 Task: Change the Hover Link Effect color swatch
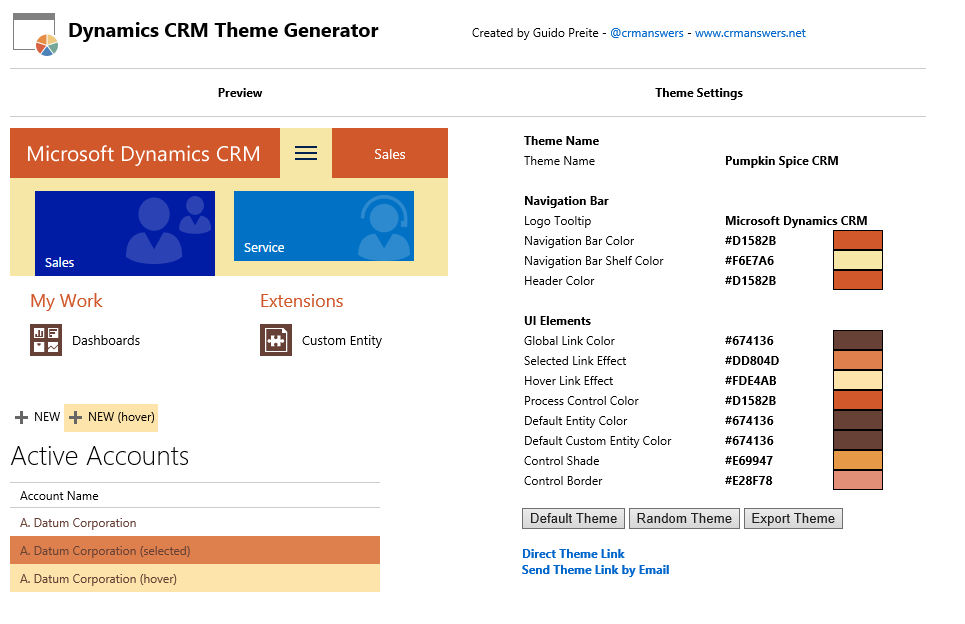pyautogui.click(x=858, y=381)
